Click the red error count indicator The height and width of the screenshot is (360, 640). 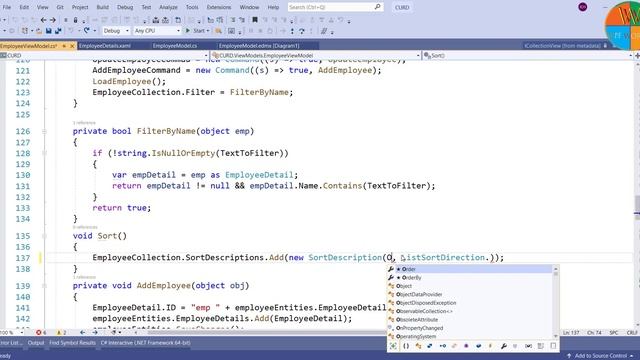pyautogui.click(x=41, y=333)
